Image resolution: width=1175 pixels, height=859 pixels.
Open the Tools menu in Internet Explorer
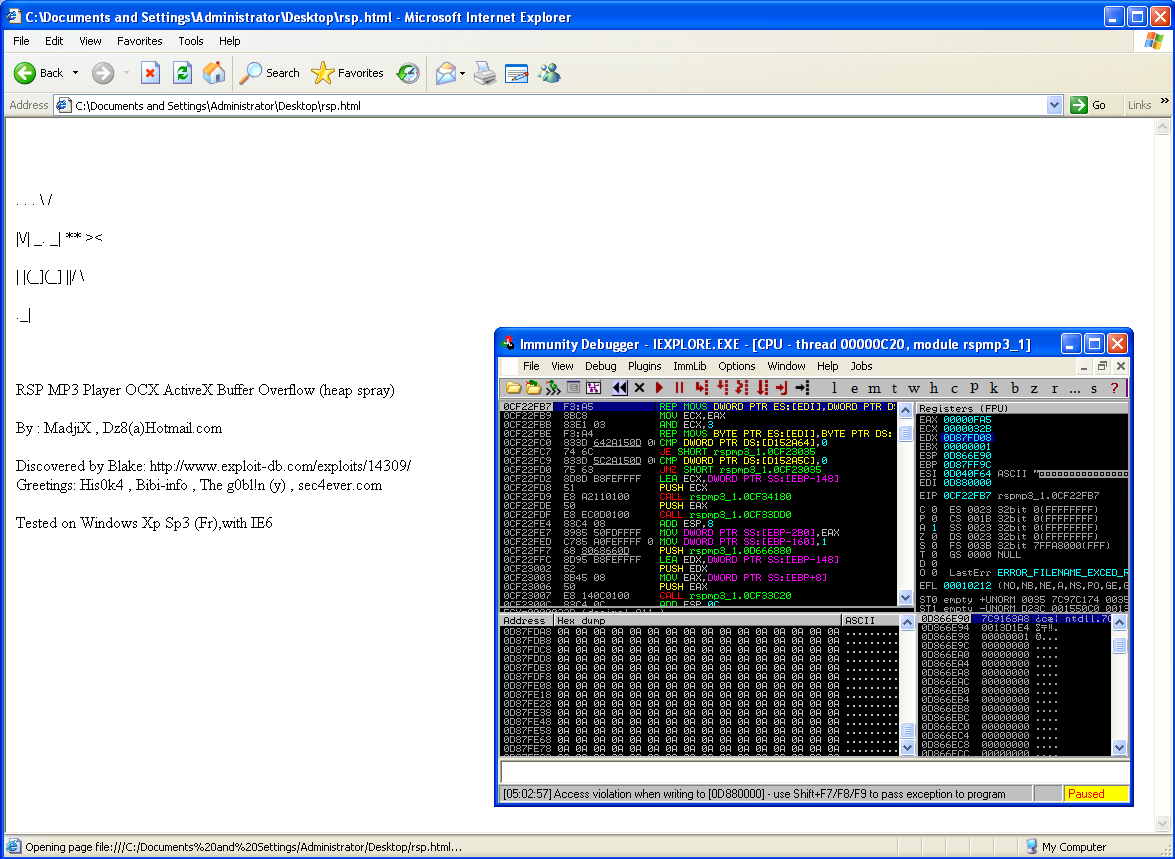(x=190, y=41)
